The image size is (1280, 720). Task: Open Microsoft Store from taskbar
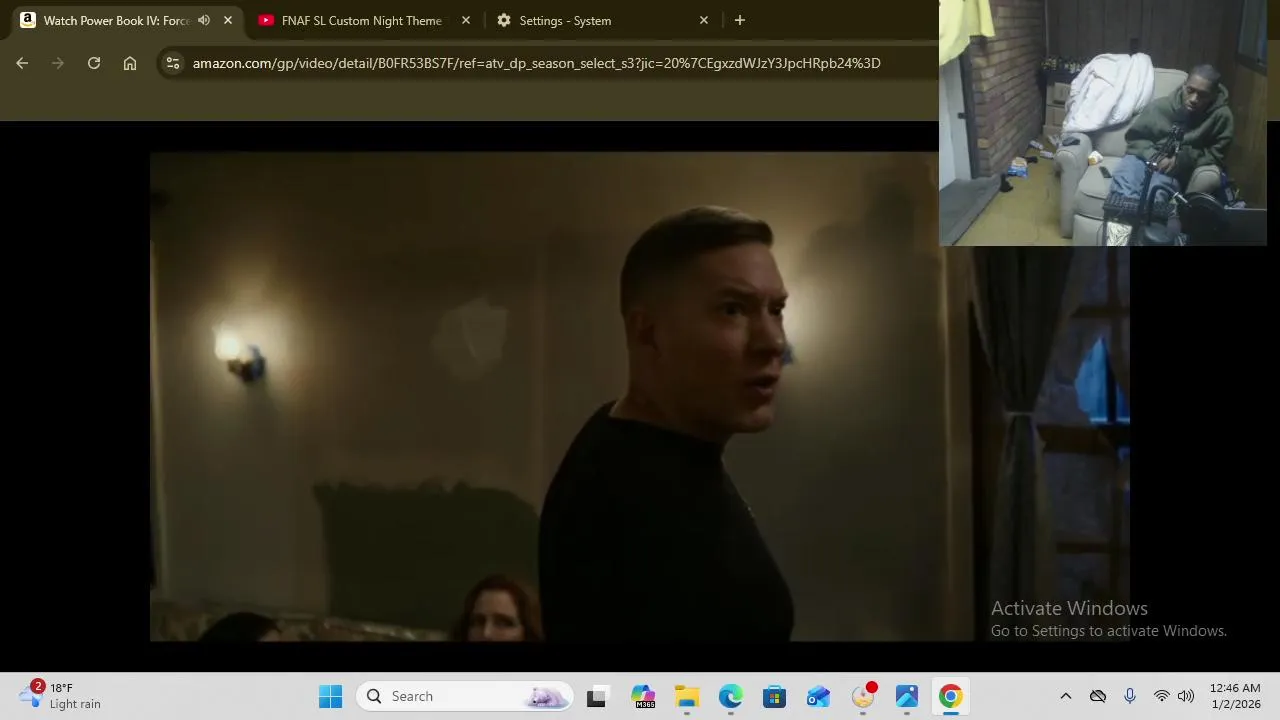click(x=775, y=696)
